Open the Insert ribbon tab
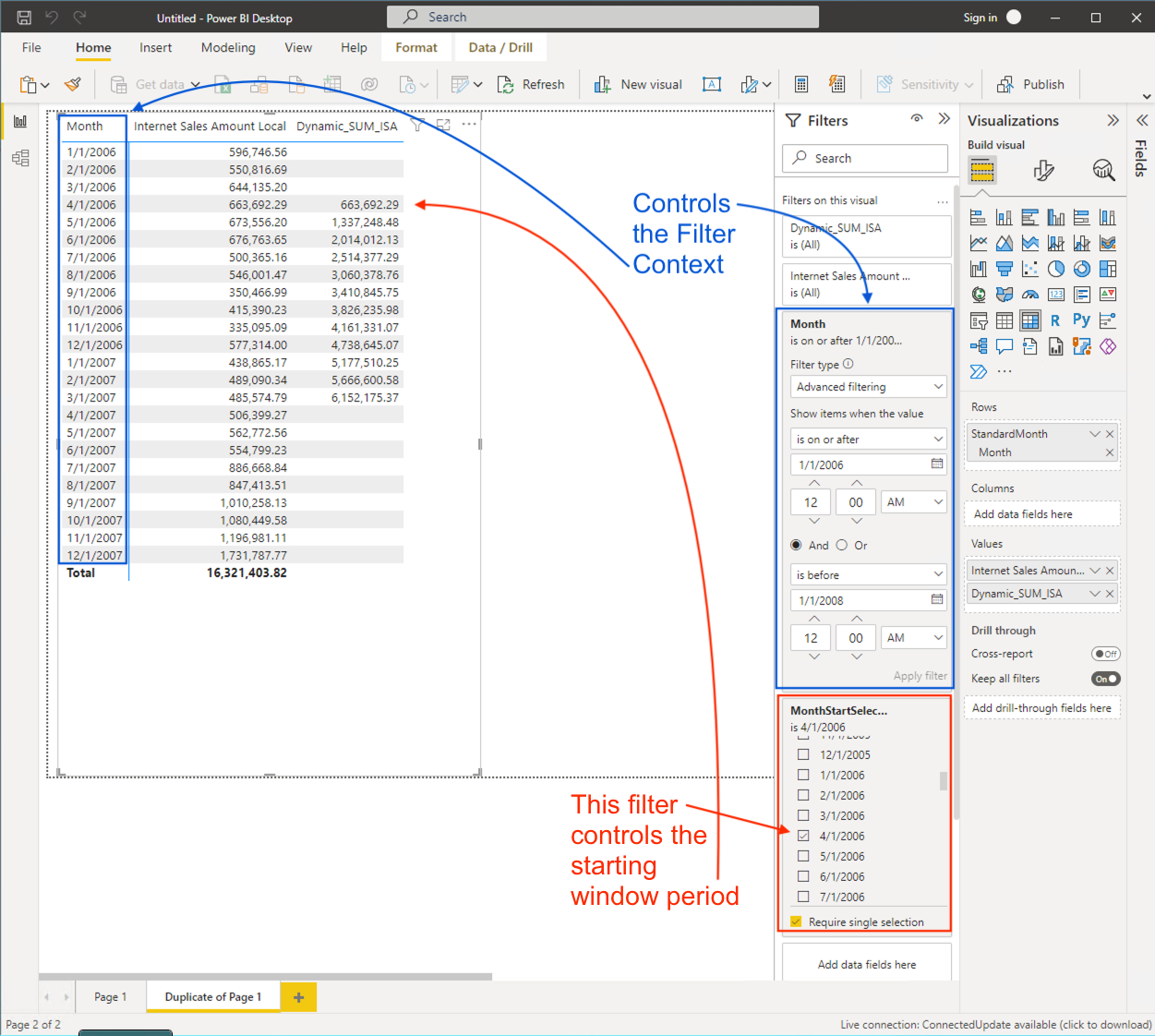The image size is (1155, 1036). coord(155,47)
